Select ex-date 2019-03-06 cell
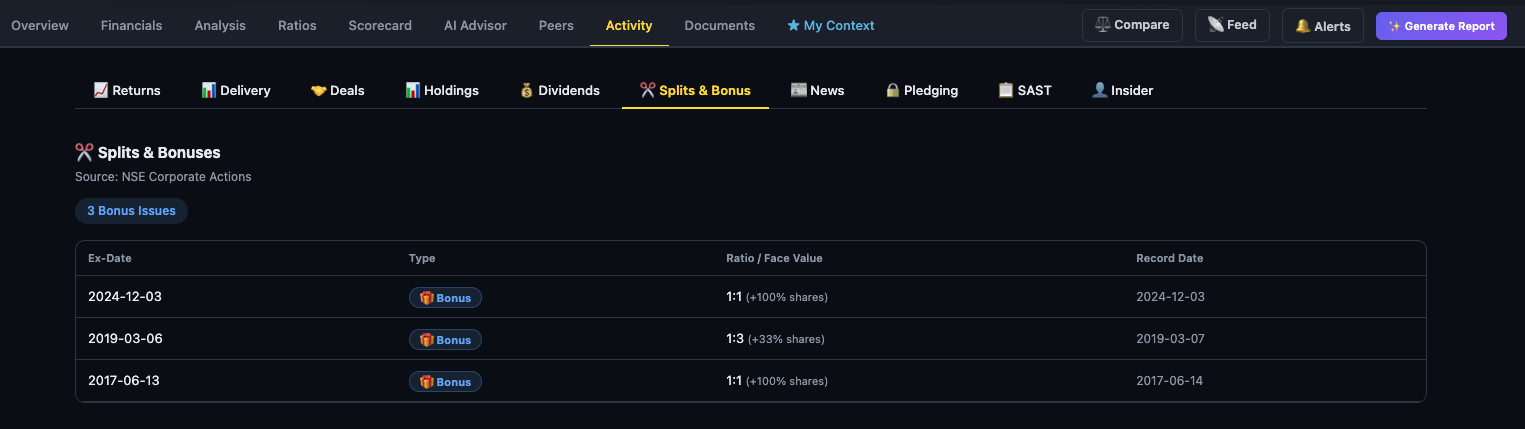1525x429 pixels. (125, 339)
